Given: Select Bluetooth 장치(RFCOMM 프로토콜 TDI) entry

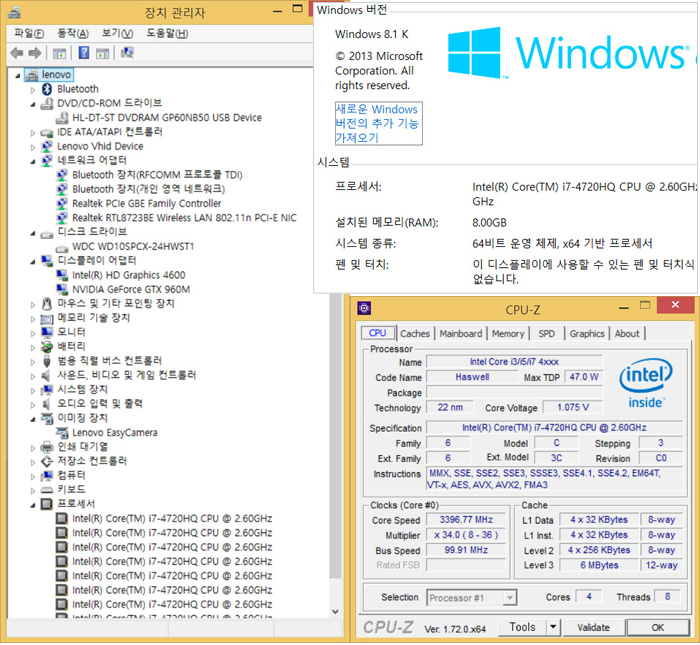Looking at the screenshot, I should [x=157, y=175].
